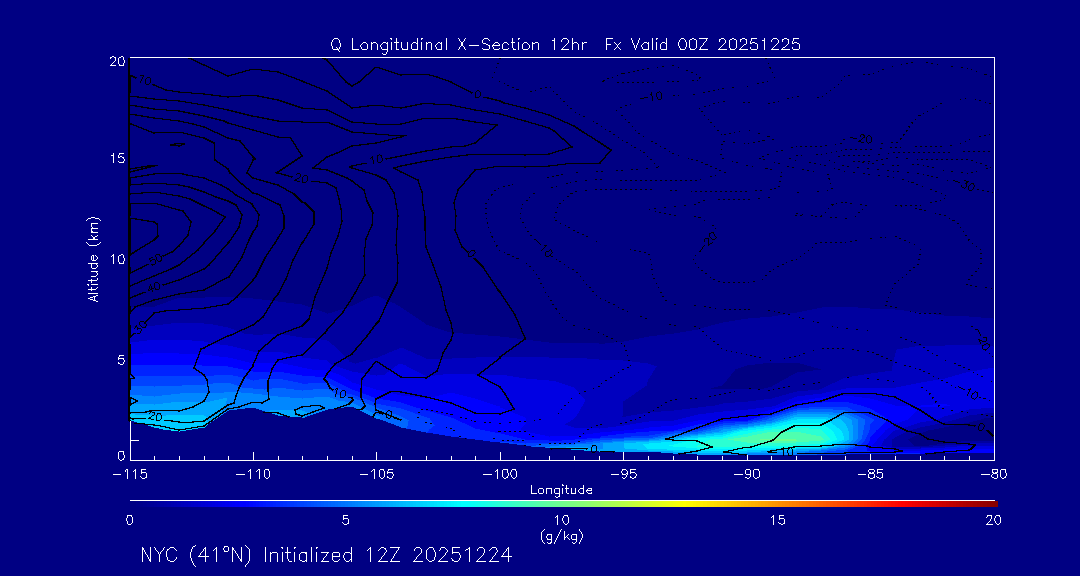Click the "Longitude" horizontal axis label
Viewport: 1080px width, 576px height.
[561, 491]
